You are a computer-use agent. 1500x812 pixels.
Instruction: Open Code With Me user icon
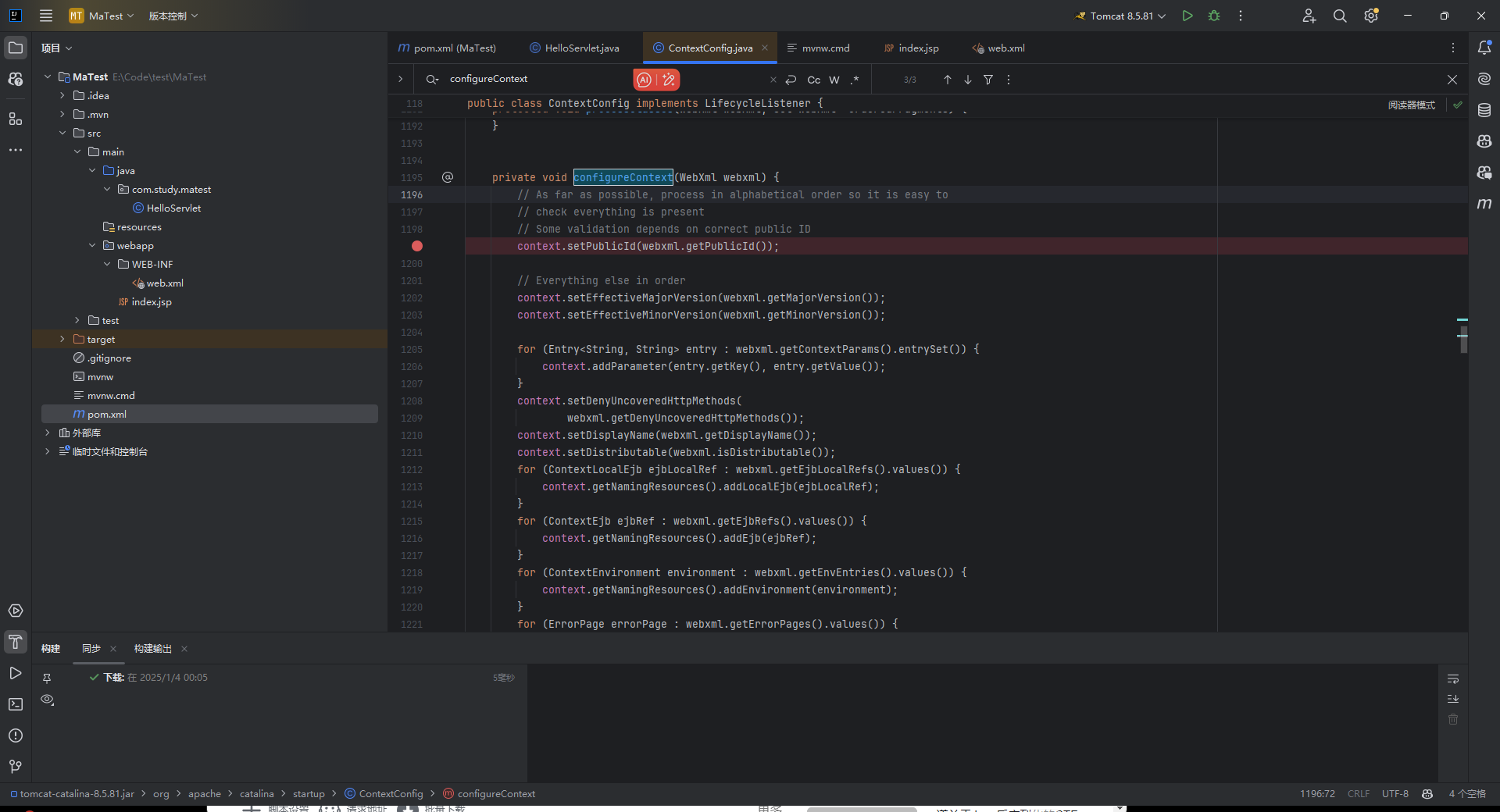click(x=1309, y=16)
